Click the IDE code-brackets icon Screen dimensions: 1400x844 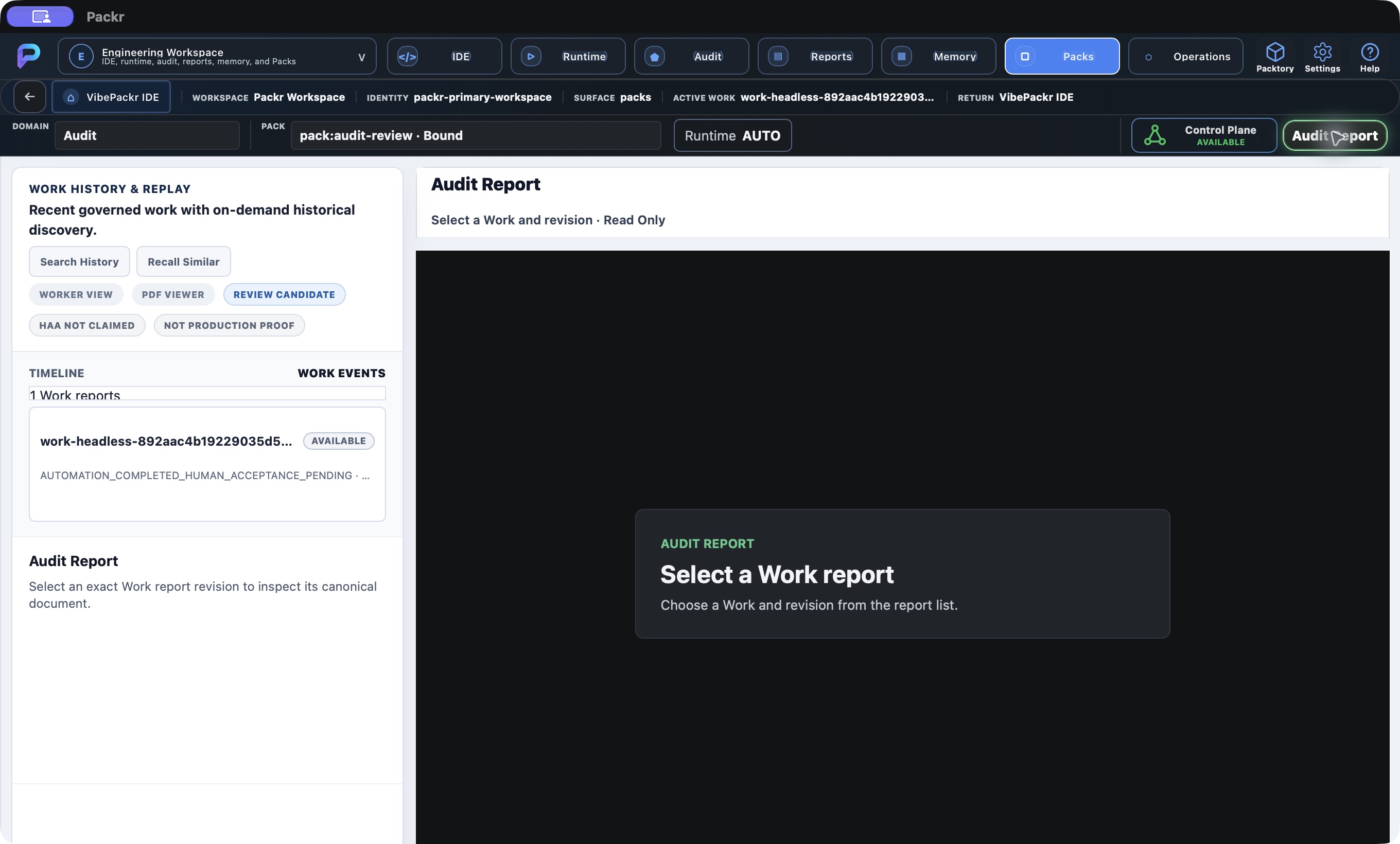point(407,56)
